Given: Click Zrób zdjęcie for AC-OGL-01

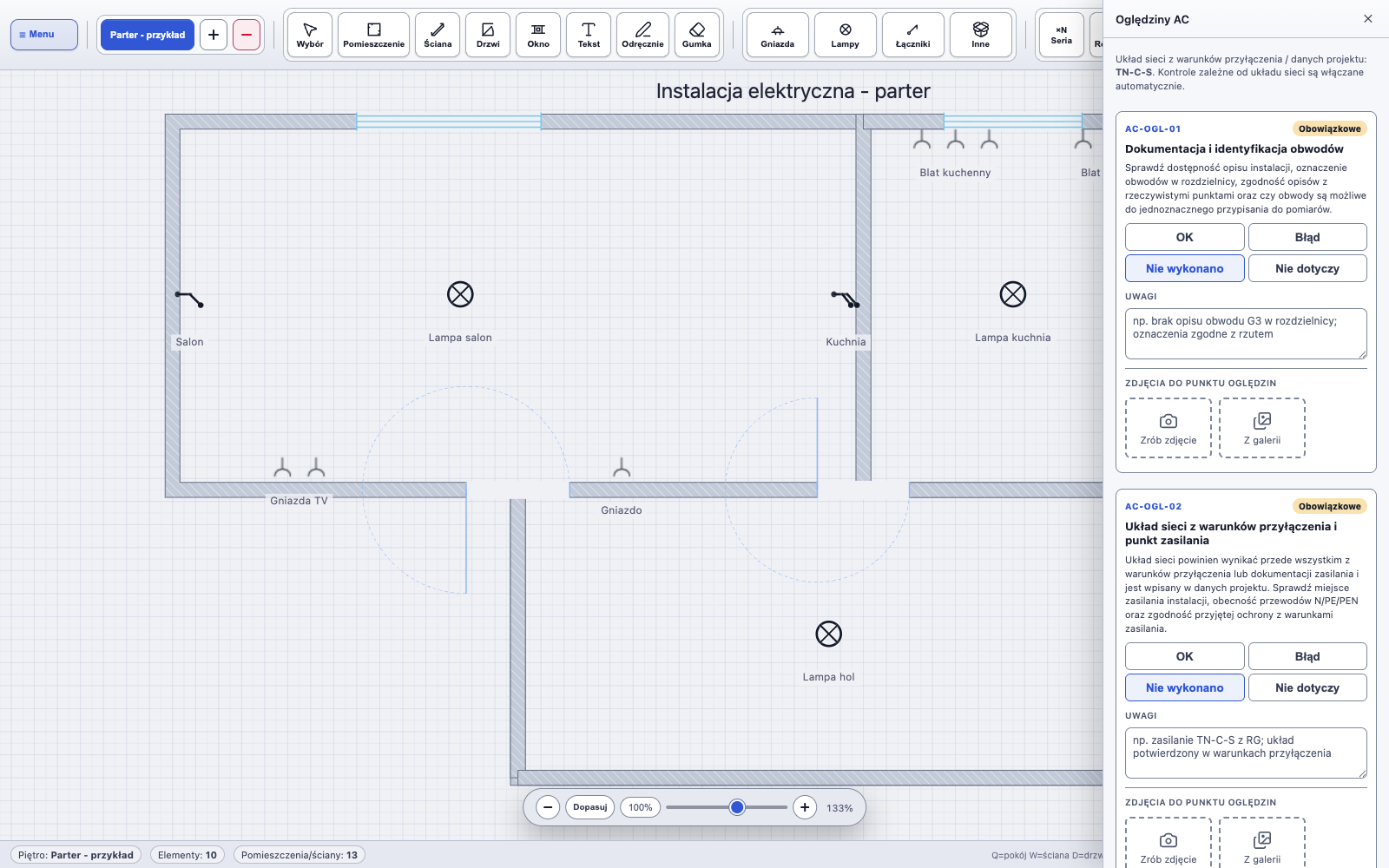Looking at the screenshot, I should 1168,428.
